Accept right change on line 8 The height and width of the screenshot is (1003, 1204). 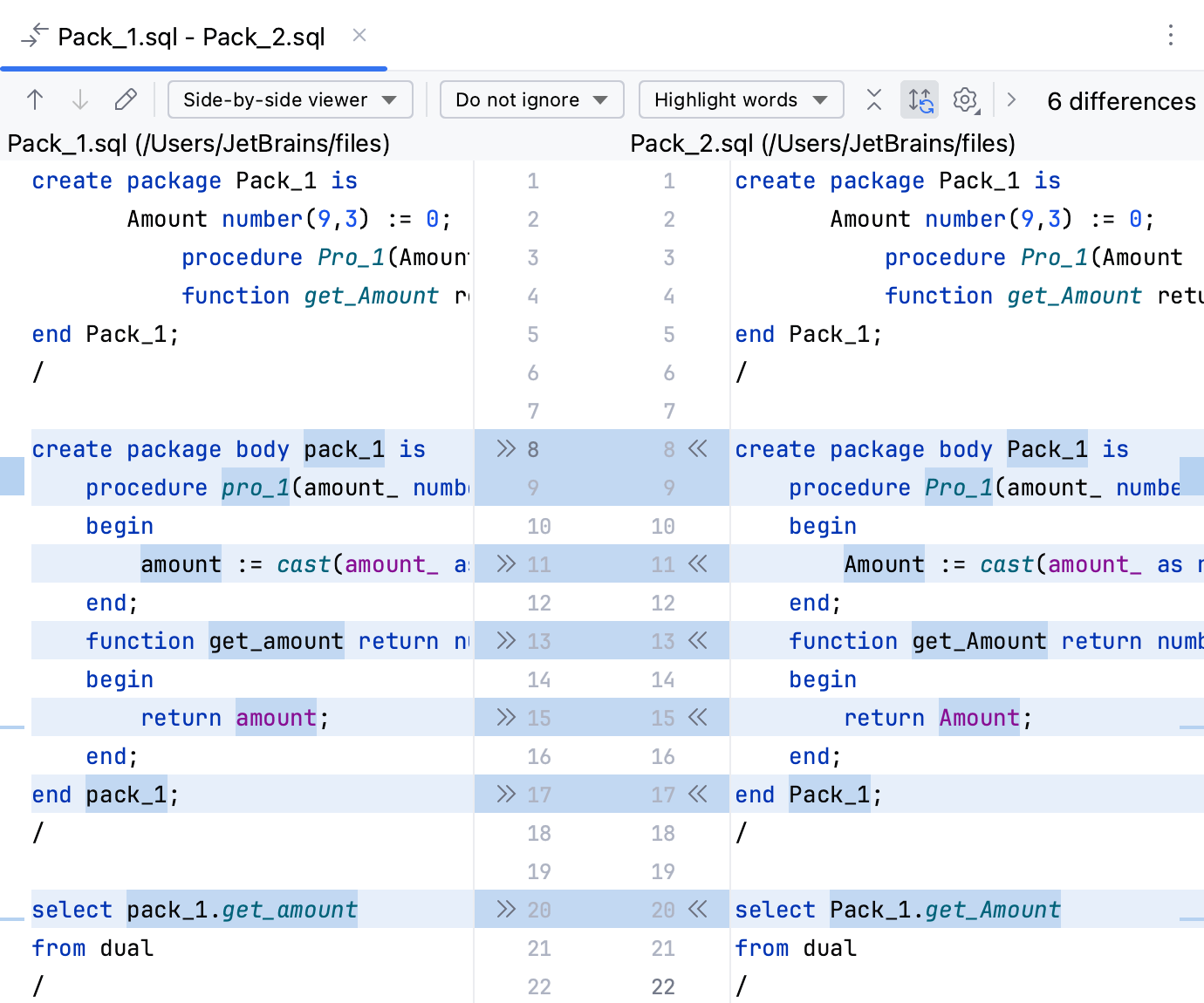(698, 449)
